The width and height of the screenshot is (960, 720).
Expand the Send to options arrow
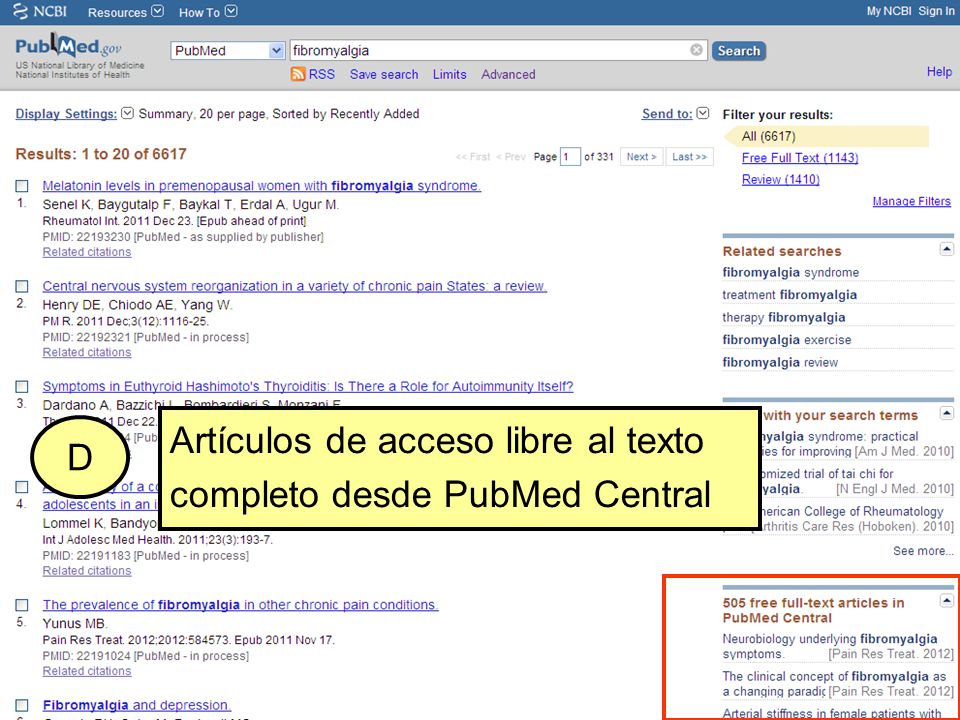[x=703, y=113]
